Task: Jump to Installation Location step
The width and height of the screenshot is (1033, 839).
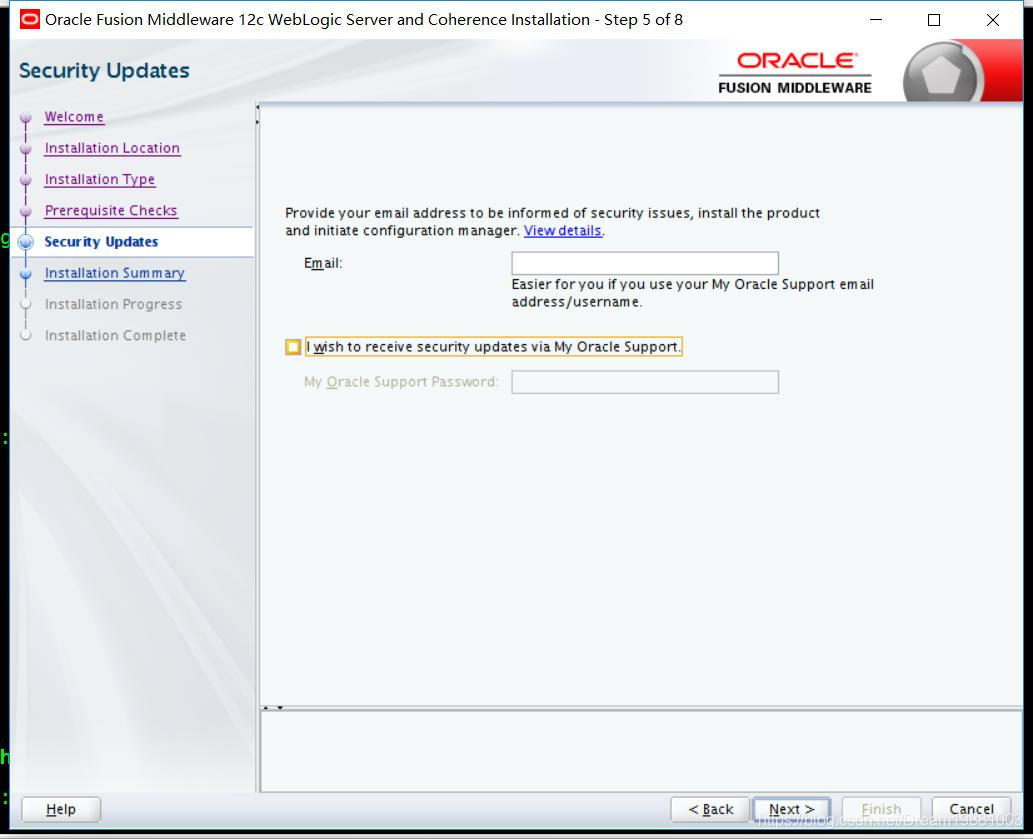Action: pyautogui.click(x=112, y=148)
